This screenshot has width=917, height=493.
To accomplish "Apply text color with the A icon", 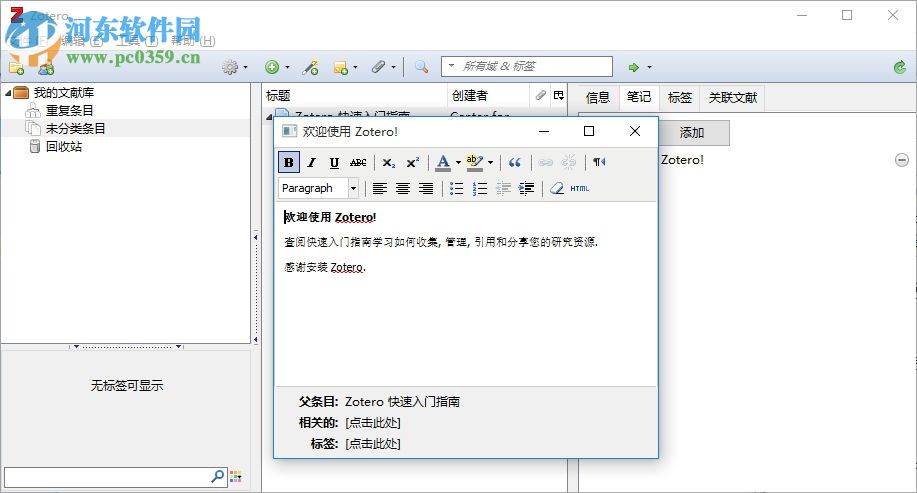I will tap(443, 163).
